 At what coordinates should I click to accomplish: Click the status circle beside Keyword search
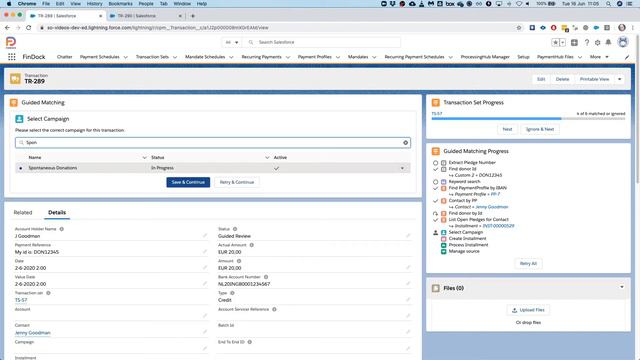[435, 182]
